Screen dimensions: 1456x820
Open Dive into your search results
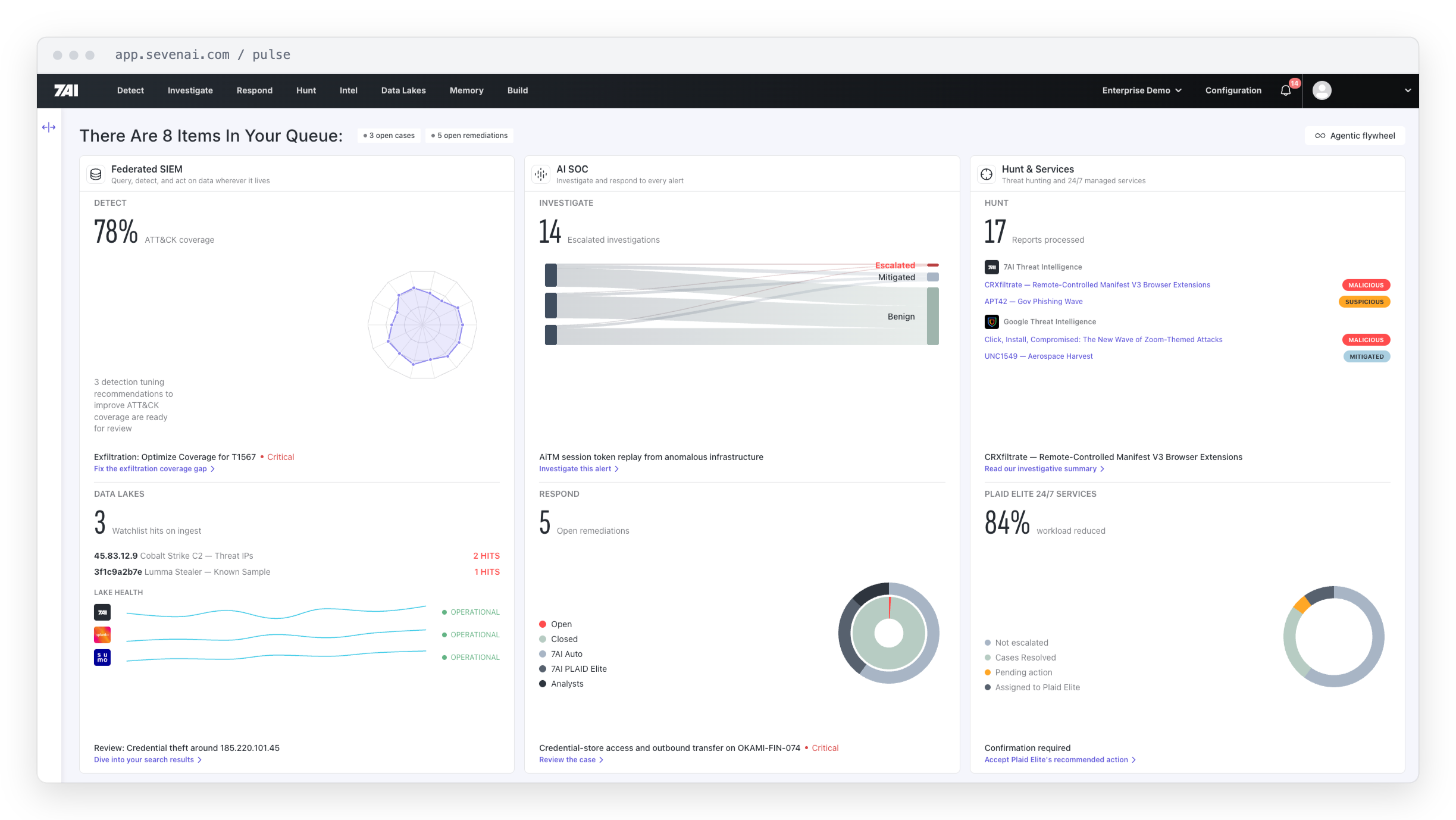point(148,760)
